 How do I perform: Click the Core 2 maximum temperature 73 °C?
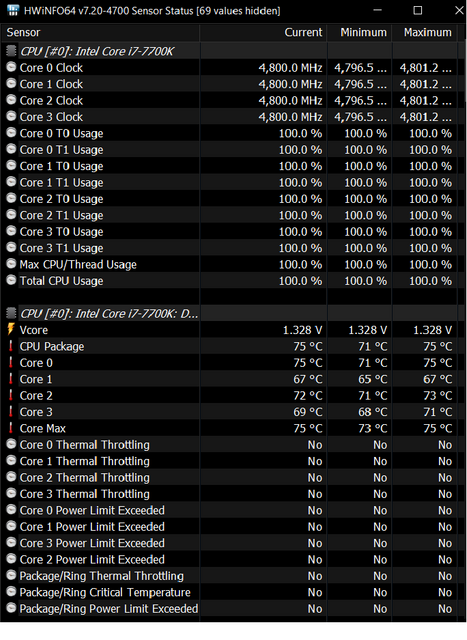pyautogui.click(x=437, y=396)
